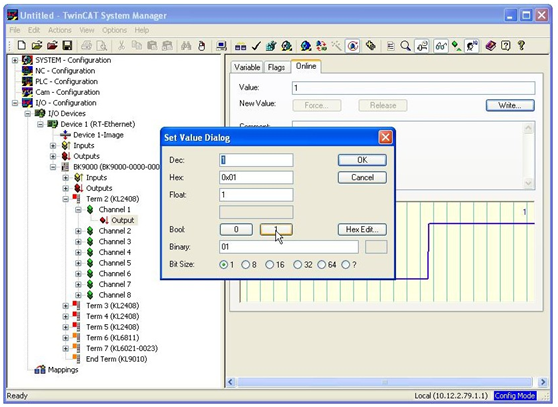Switch to the Flags tab
The height and width of the screenshot is (407, 558).
(x=276, y=67)
